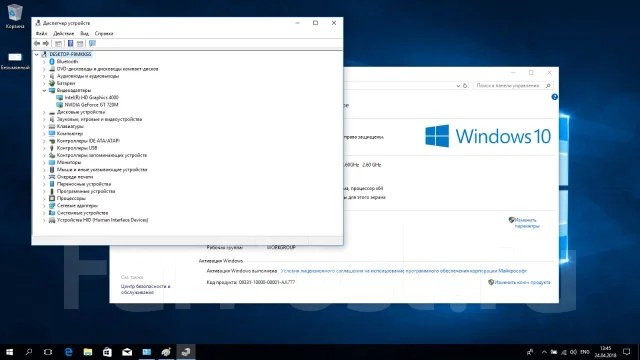The height and width of the screenshot is (360, 640).
Task: Click refresh icon beside System window address bar
Action: pyautogui.click(x=465, y=86)
